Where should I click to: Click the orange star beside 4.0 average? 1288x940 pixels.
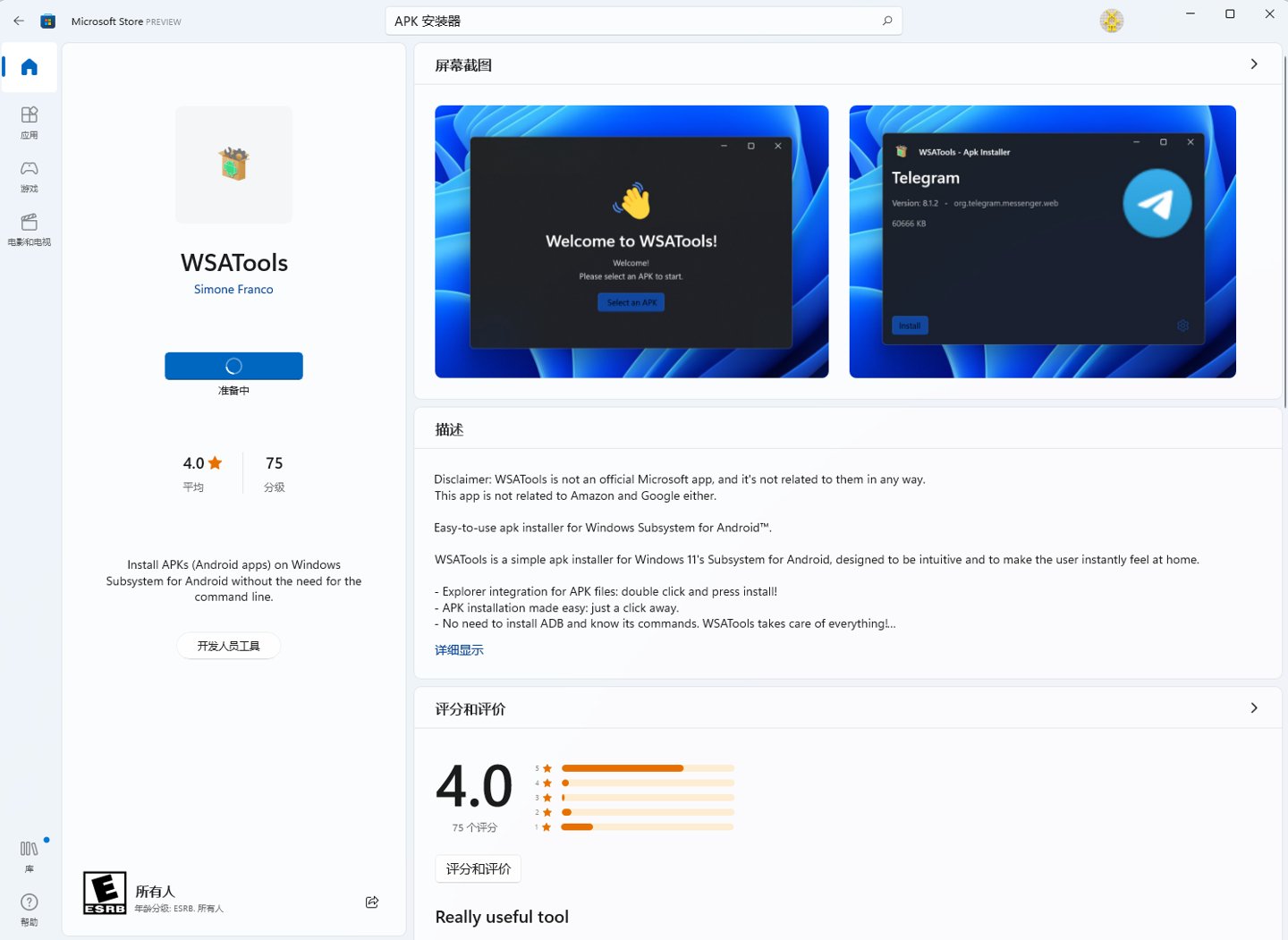(x=215, y=462)
